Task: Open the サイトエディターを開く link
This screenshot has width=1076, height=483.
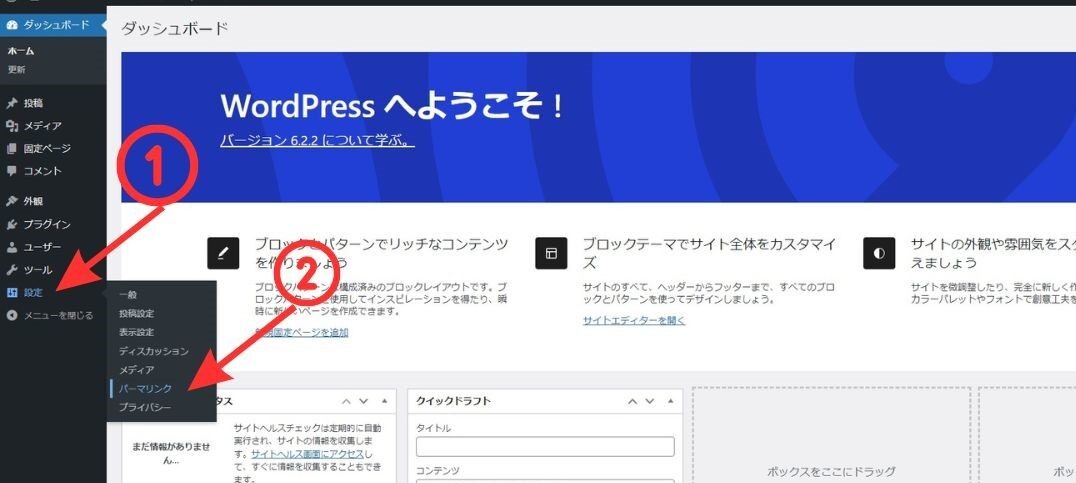Action: pyautogui.click(x=634, y=320)
